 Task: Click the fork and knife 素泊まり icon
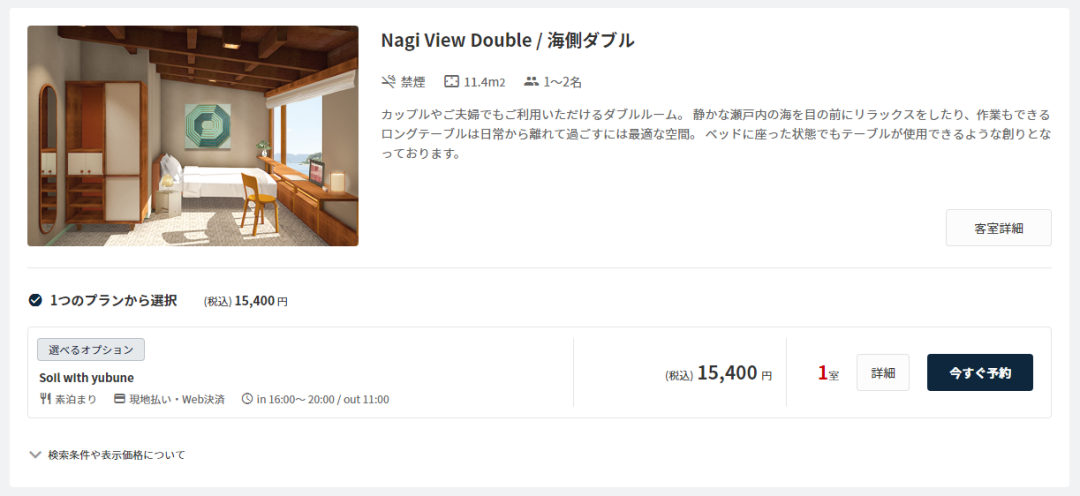(45, 399)
